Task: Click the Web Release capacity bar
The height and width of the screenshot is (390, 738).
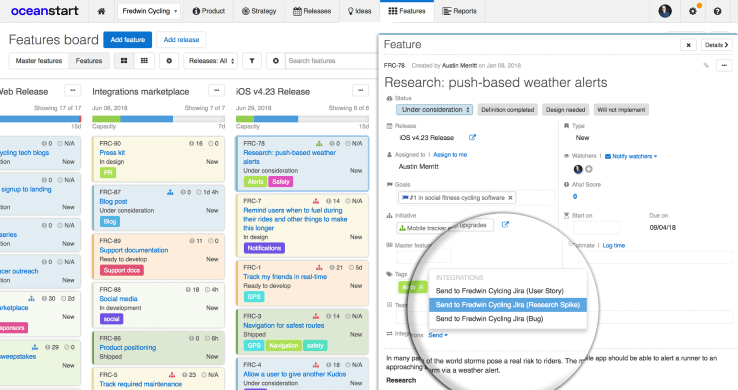Action: point(40,119)
